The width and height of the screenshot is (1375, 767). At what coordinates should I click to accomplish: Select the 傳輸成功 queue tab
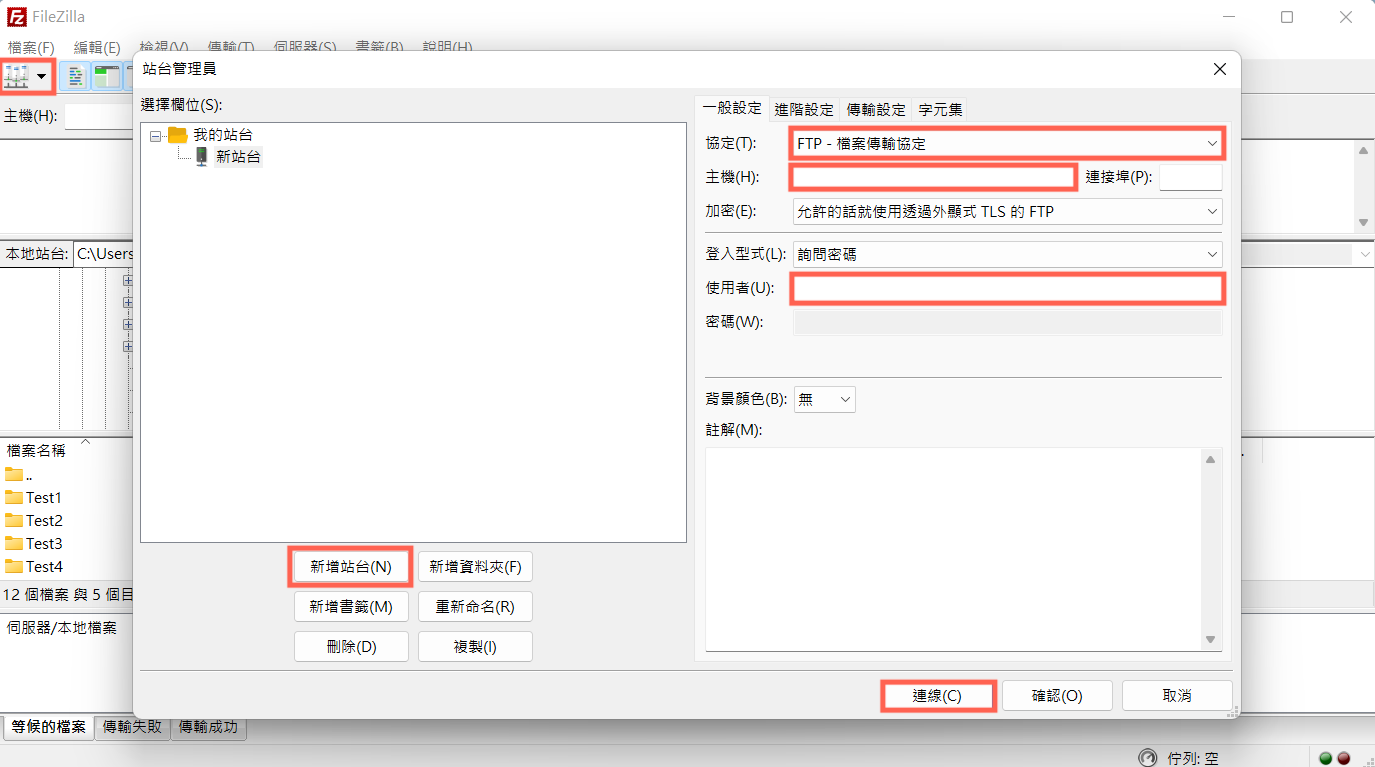[x=209, y=728]
